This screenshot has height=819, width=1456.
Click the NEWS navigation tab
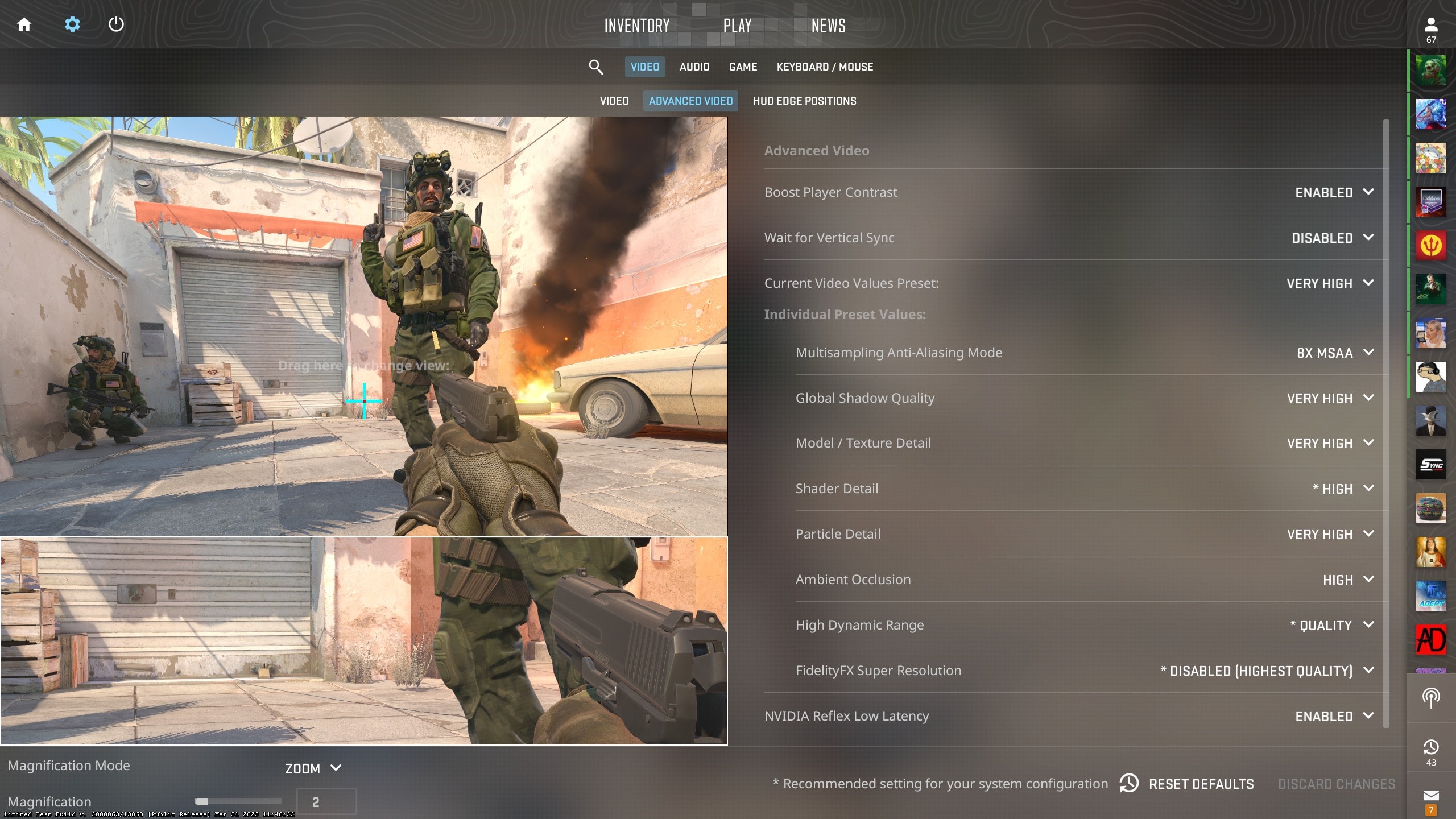click(827, 26)
